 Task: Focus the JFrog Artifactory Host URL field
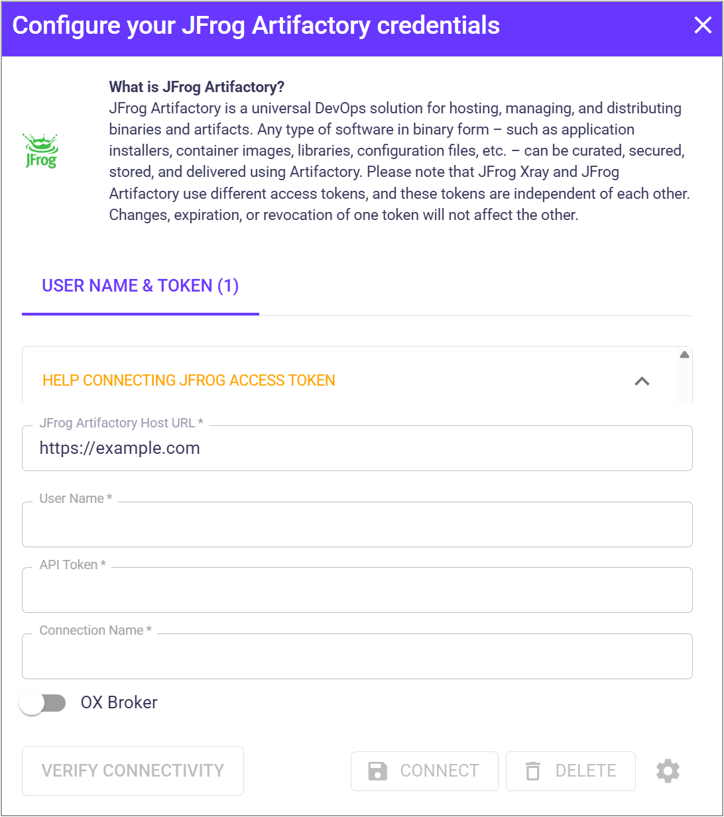(x=357, y=448)
